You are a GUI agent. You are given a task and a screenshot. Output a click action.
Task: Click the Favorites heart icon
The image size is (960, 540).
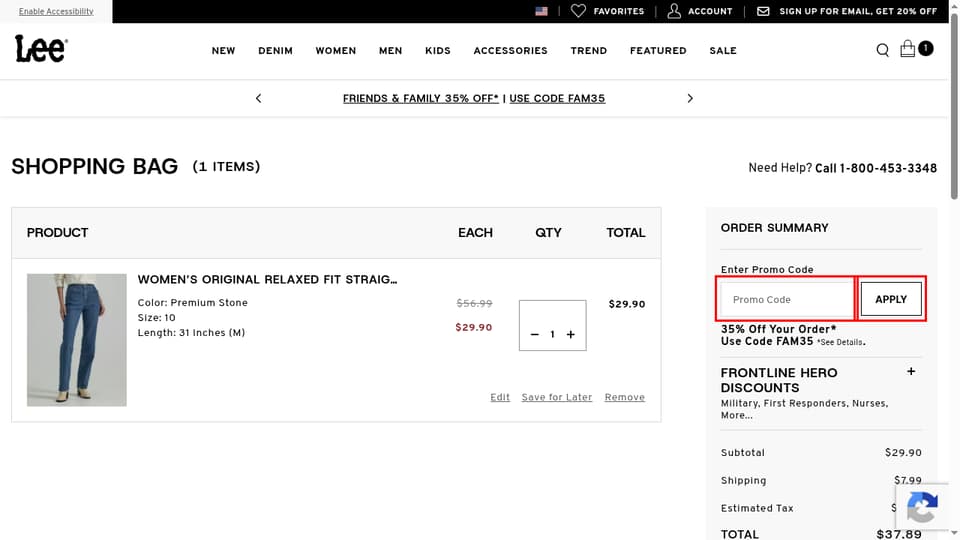coord(578,11)
